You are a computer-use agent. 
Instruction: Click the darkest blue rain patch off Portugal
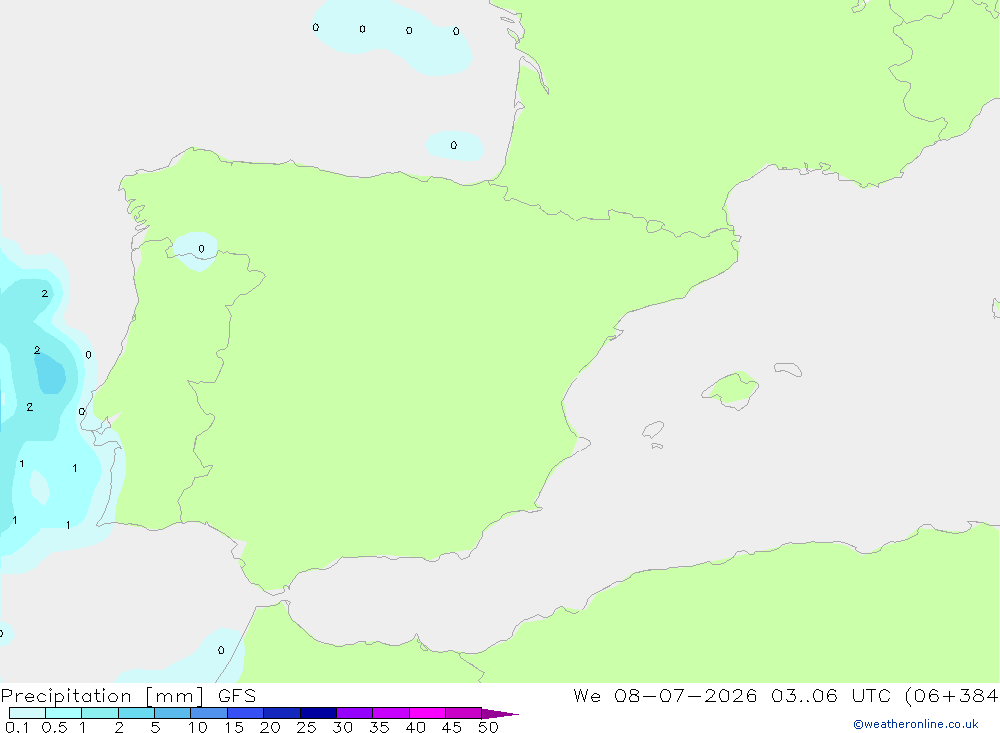click(50, 374)
